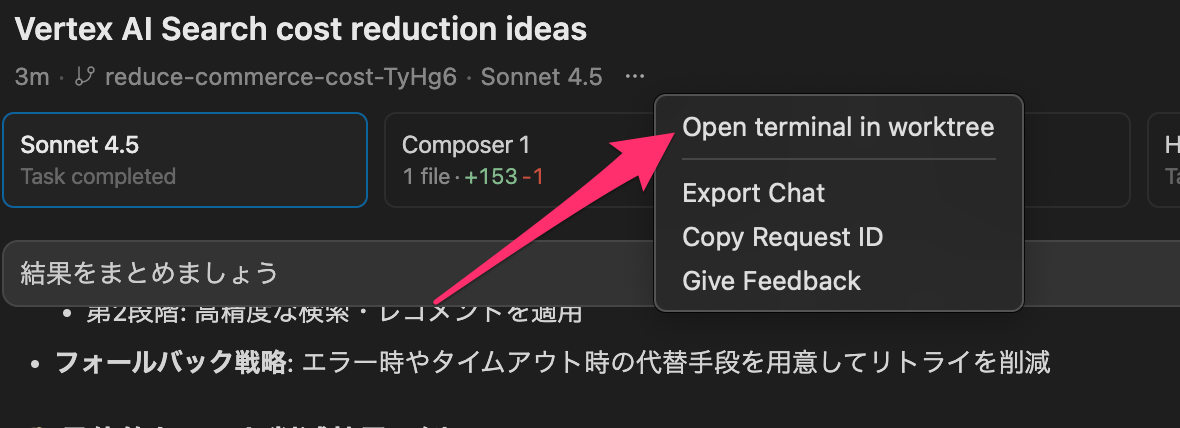Click the 3m timestamp

(x=32, y=77)
